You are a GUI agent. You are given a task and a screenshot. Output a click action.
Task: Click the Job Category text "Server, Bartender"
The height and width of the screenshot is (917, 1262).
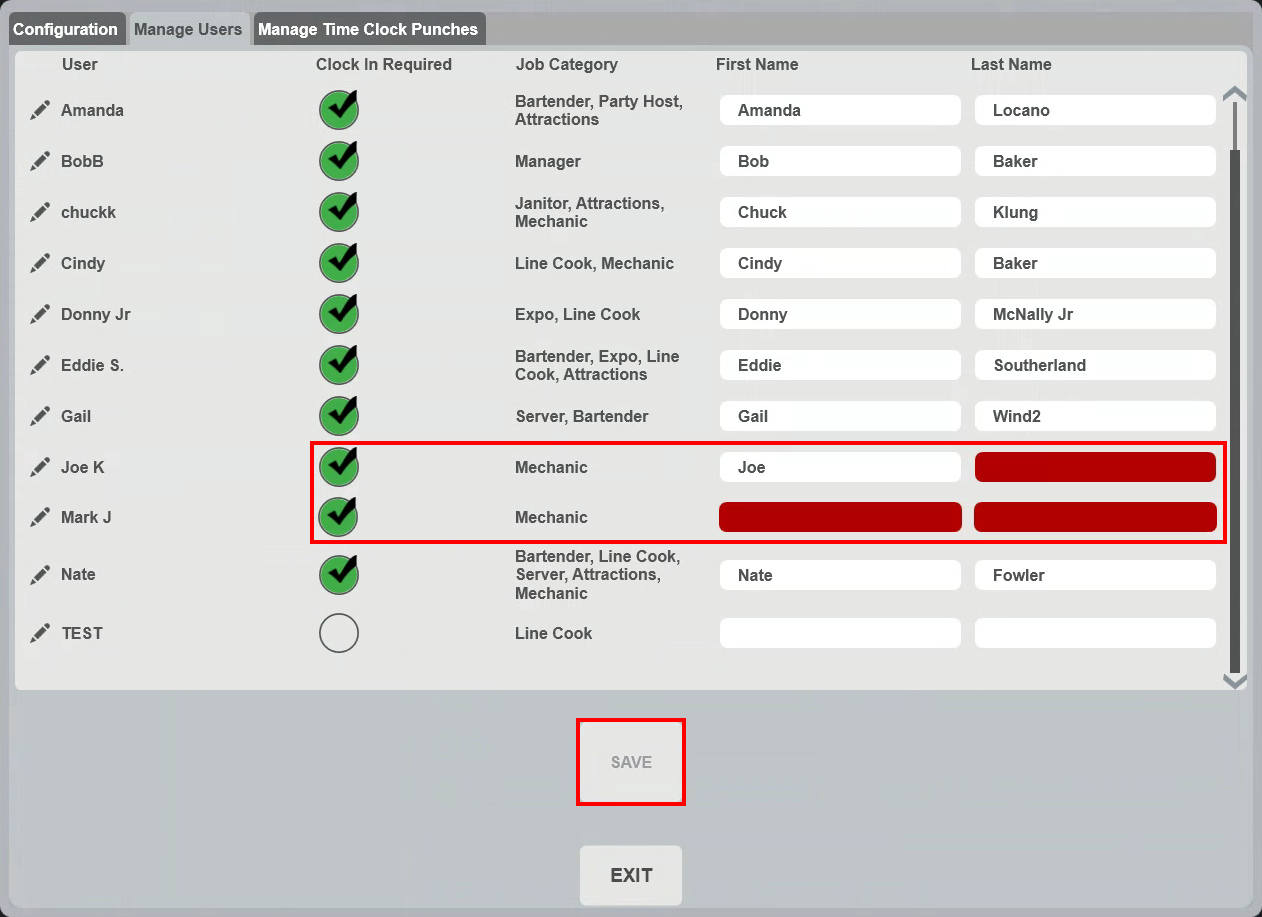(582, 416)
